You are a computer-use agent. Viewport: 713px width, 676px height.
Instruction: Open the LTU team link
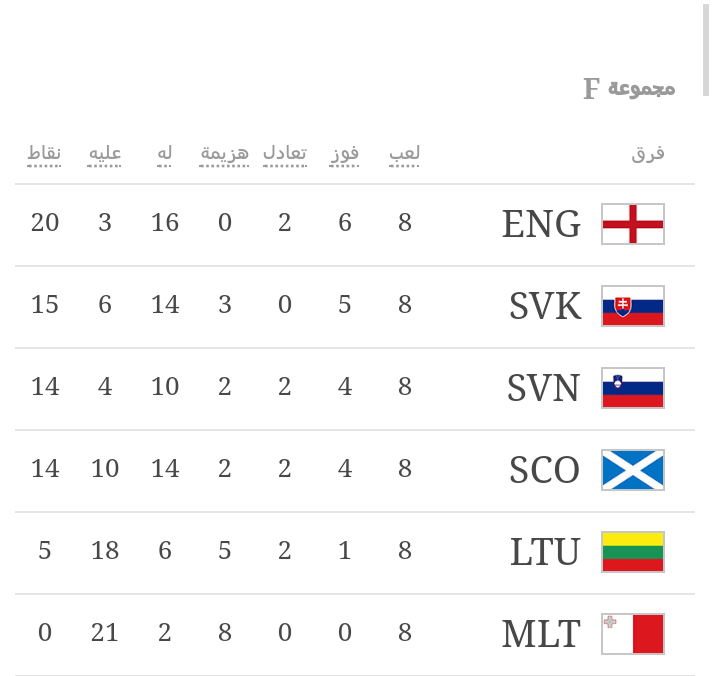tap(545, 552)
